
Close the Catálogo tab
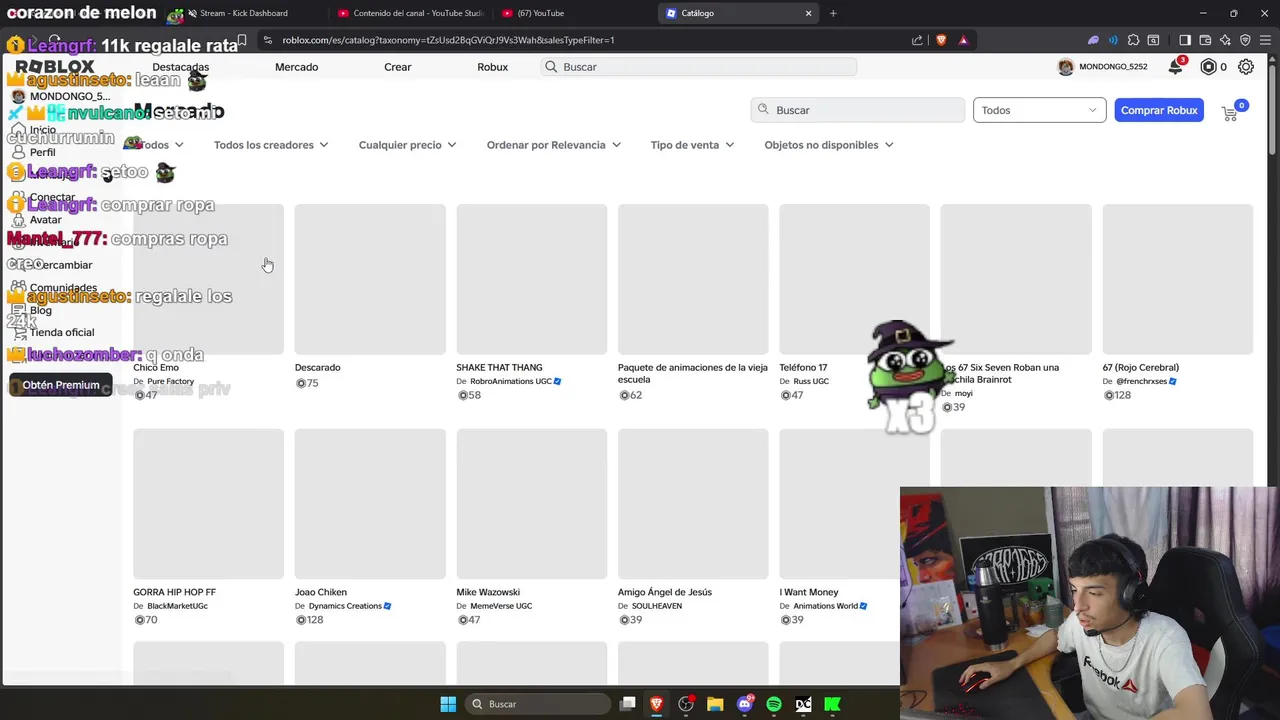pyautogui.click(x=808, y=13)
